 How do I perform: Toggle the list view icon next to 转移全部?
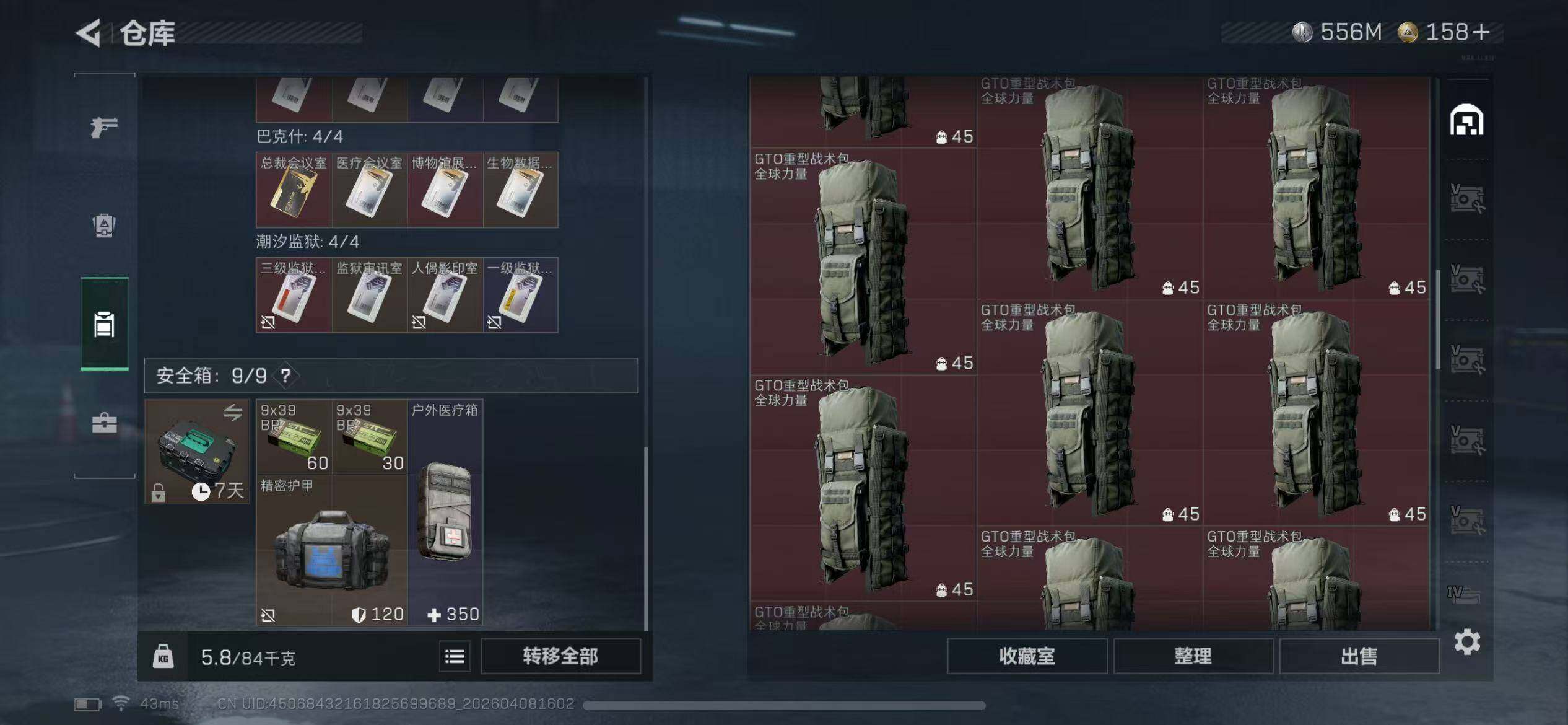point(455,656)
